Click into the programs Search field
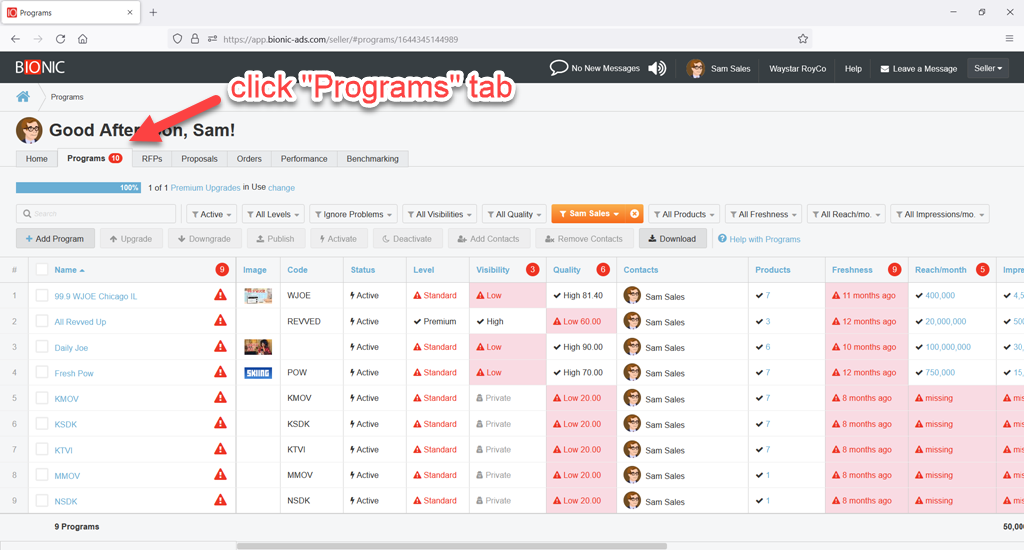The width and height of the screenshot is (1024, 550). [96, 214]
